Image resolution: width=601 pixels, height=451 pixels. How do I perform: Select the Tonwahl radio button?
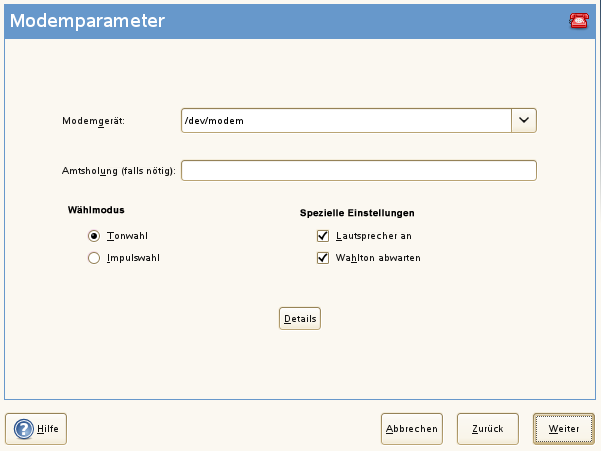coord(94,236)
